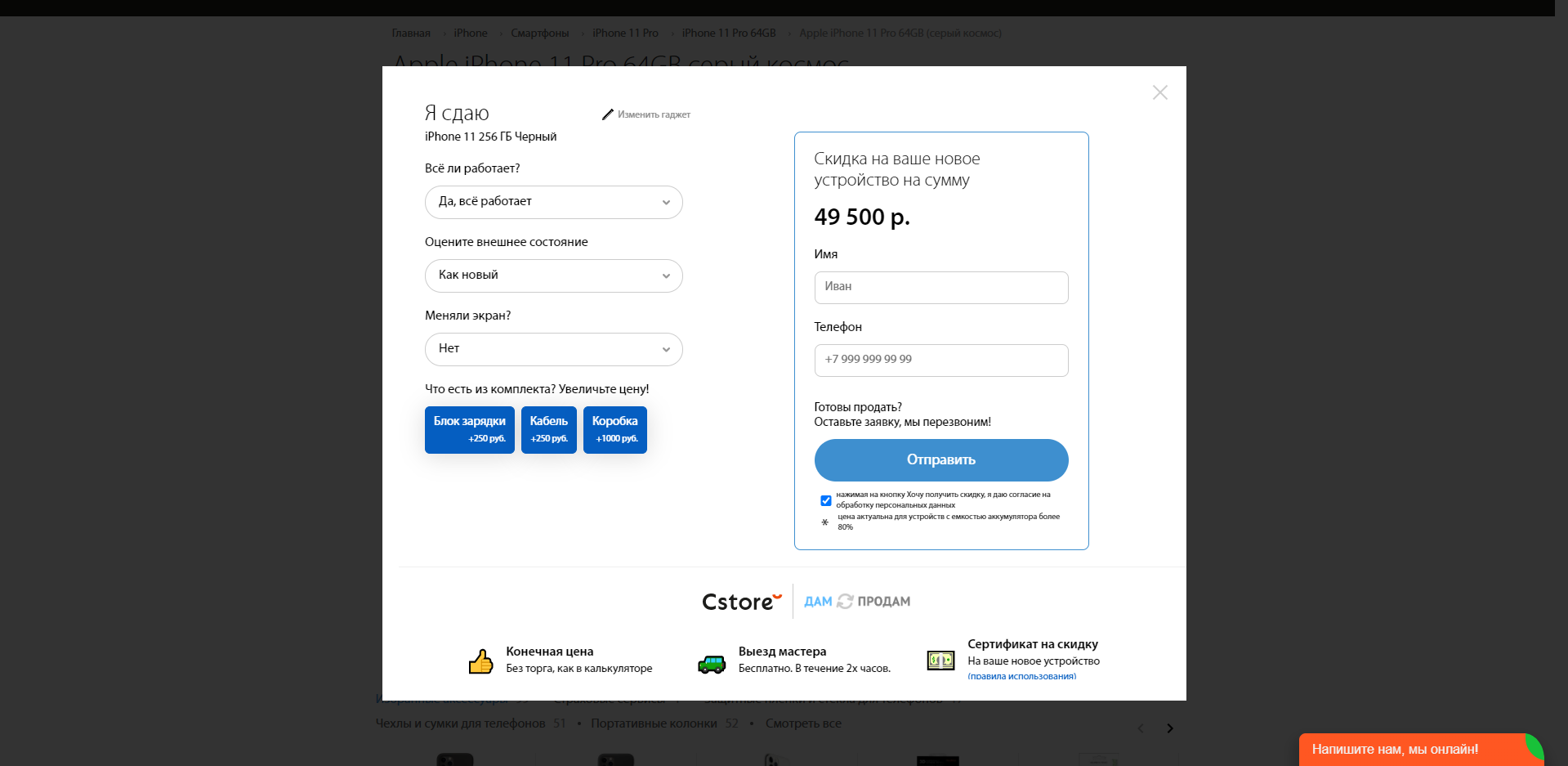Click the Конечная цена heading text
The image size is (1568, 766).
549,652
